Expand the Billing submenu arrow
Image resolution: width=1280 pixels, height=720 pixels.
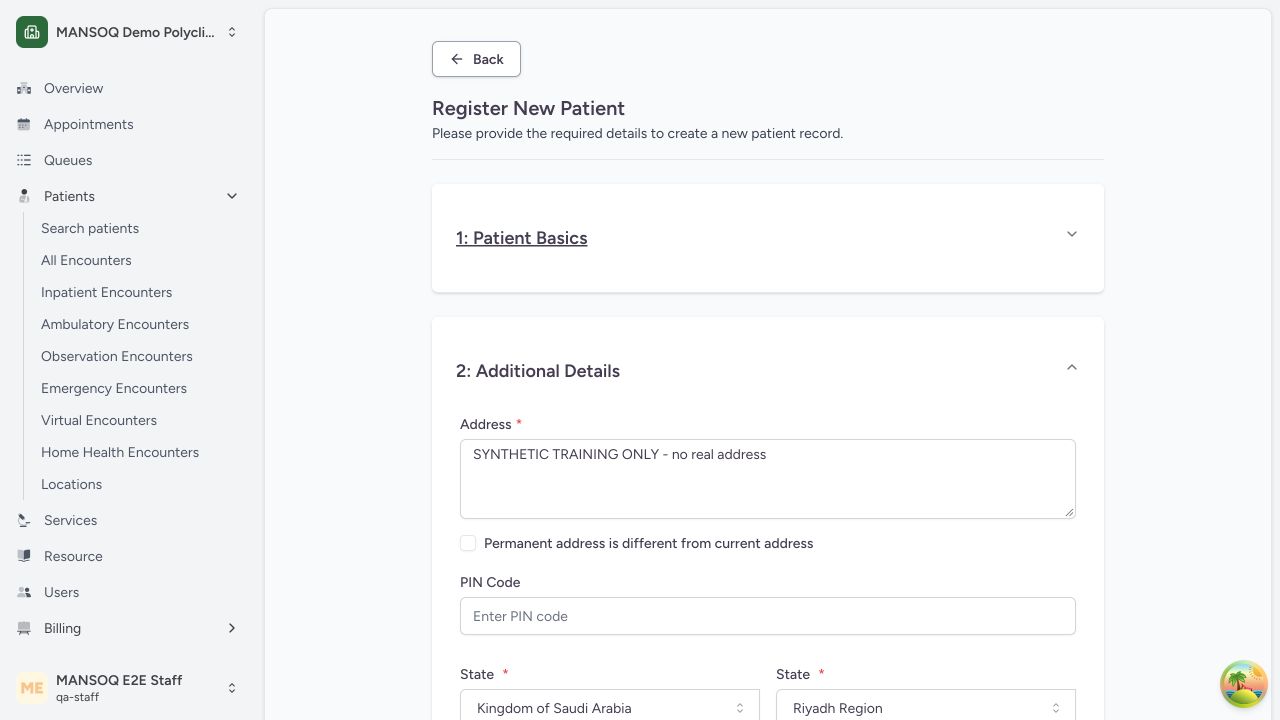tap(232, 628)
